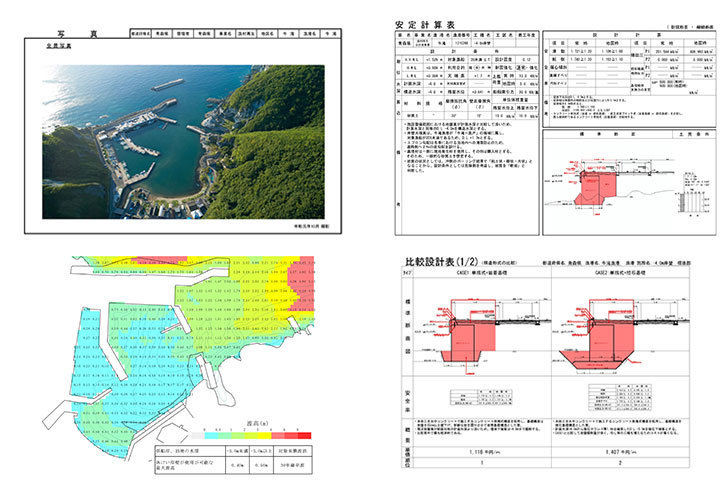
Task: Click the CASE1 cost value 1,116 千円/m
Action: pyautogui.click(x=480, y=452)
